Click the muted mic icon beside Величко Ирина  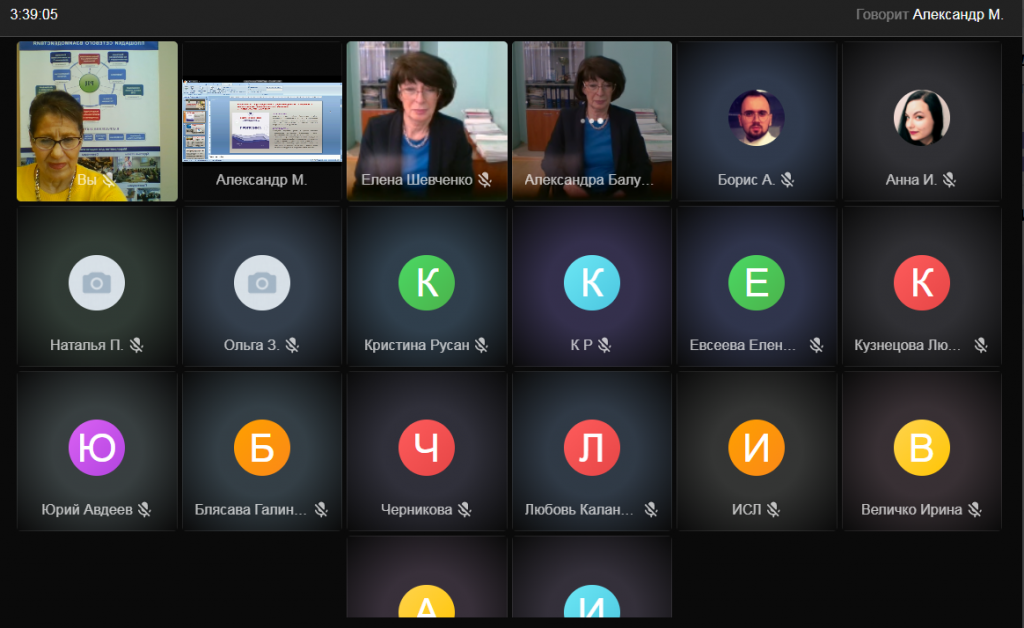tap(975, 510)
